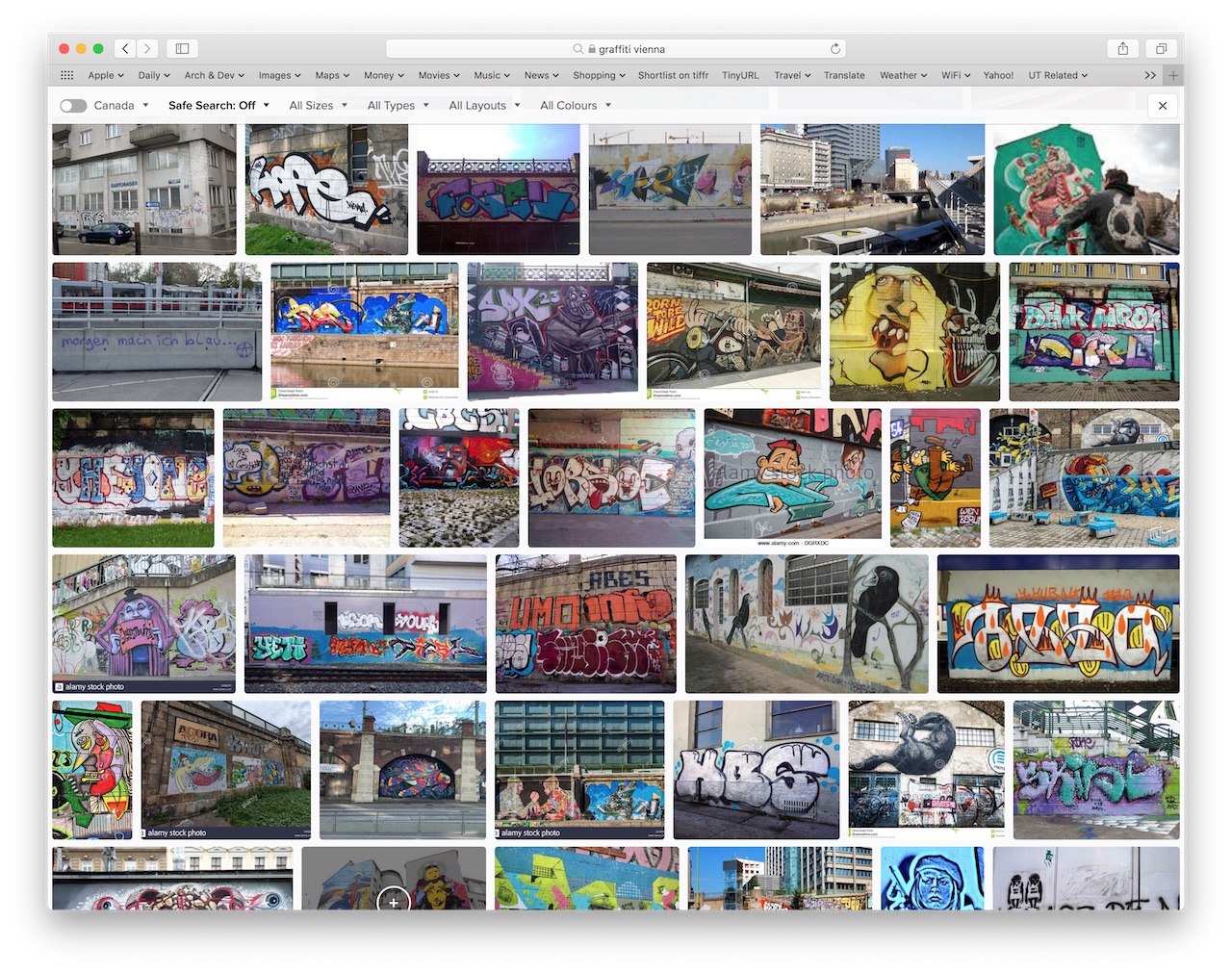The height and width of the screenshot is (973, 1232).
Task: Open the All Sizes filter dropdown
Action: [x=318, y=106]
